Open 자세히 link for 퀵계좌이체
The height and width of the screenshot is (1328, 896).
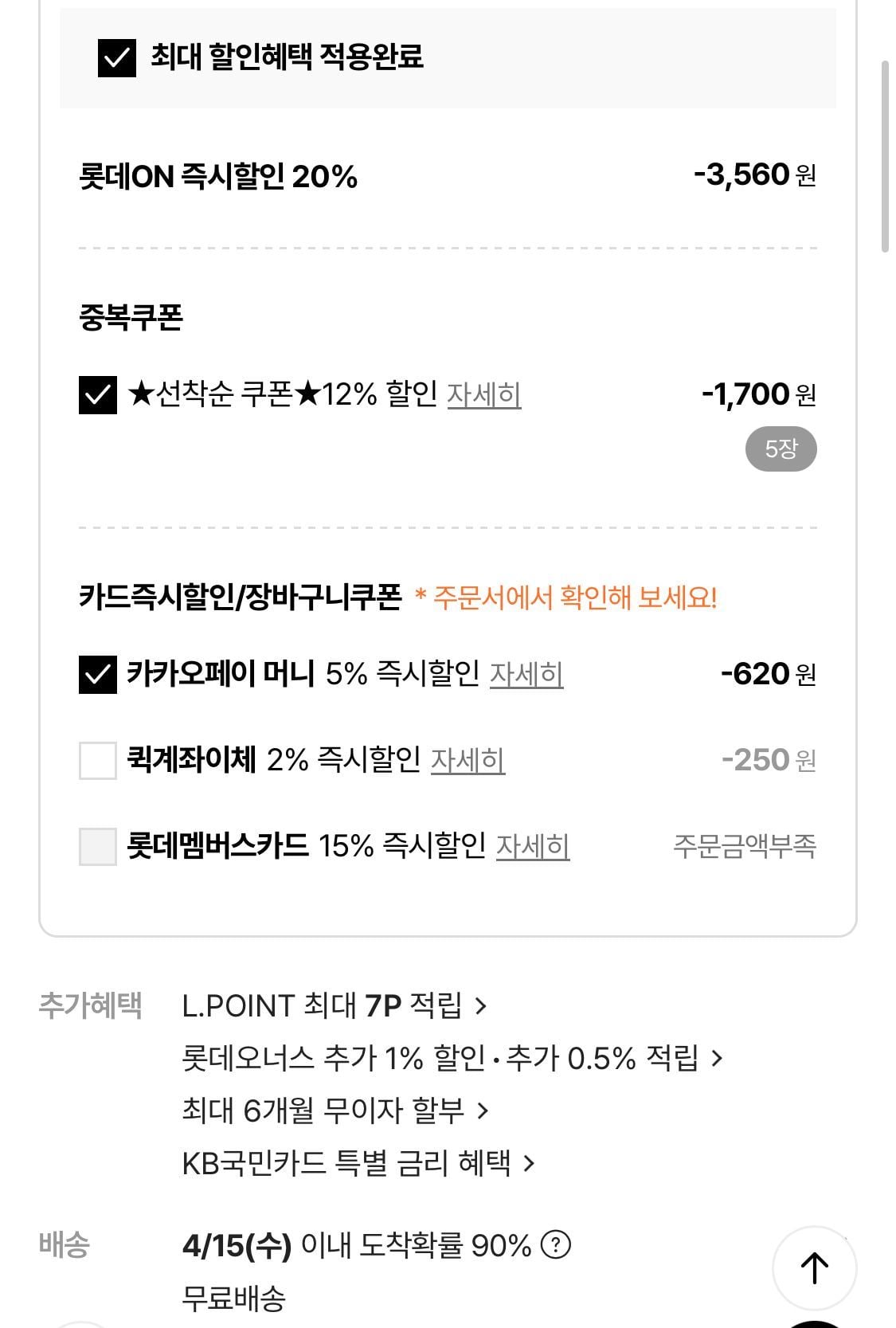click(468, 760)
